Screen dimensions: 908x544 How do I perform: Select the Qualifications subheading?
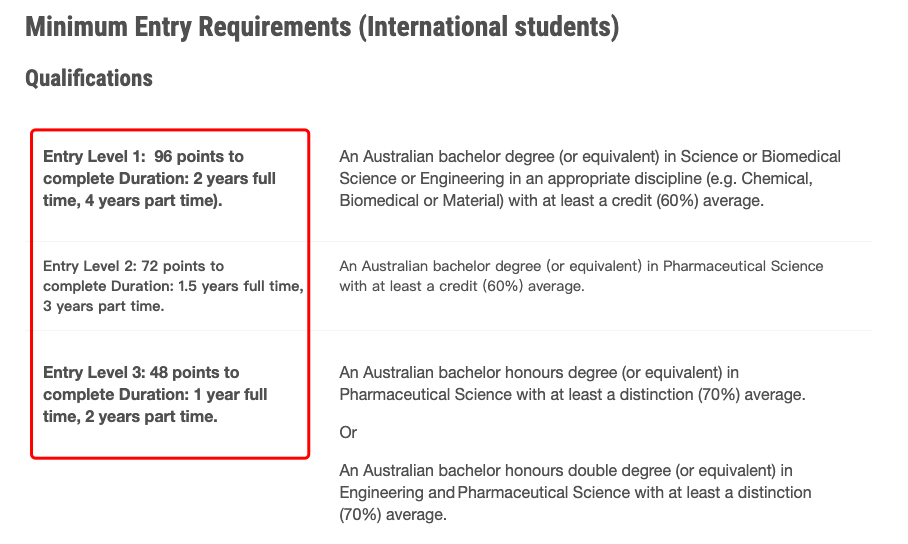point(89,78)
